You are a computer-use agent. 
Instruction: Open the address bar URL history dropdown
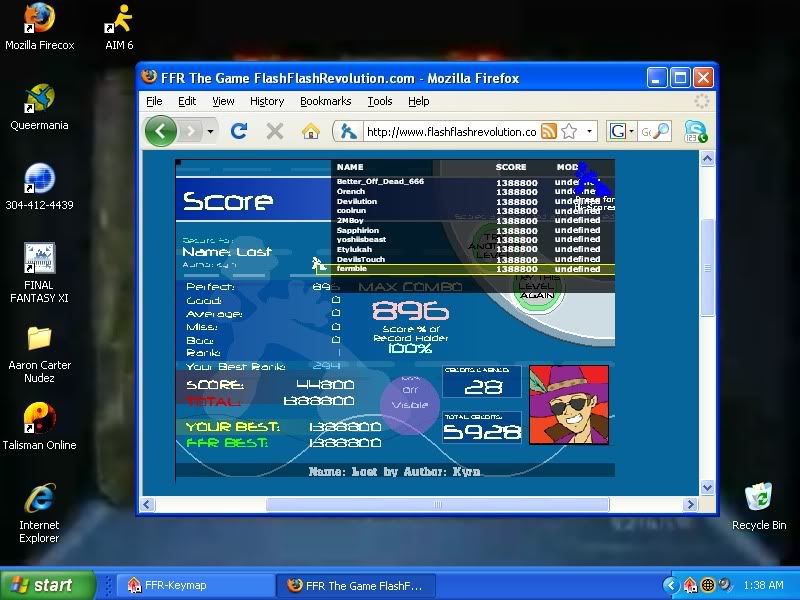pyautogui.click(x=589, y=131)
